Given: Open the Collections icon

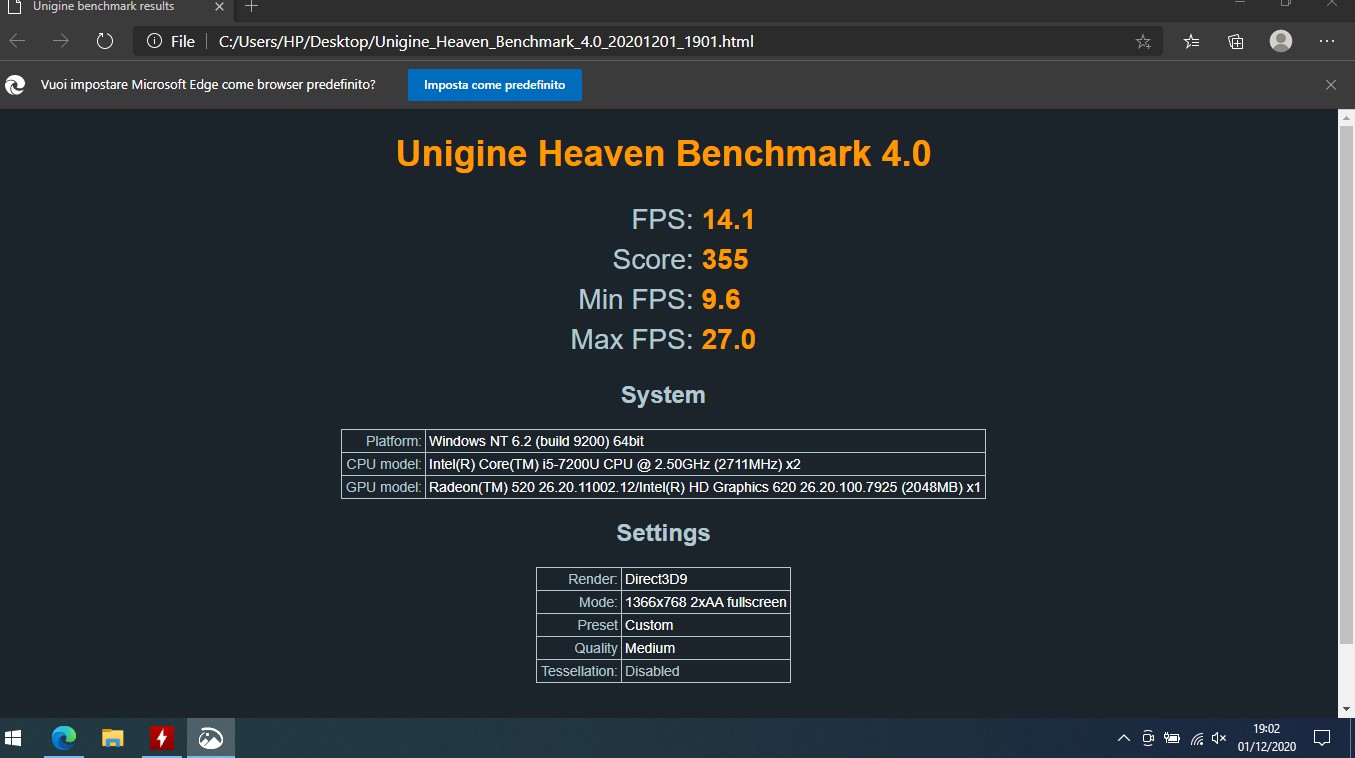Looking at the screenshot, I should (x=1236, y=41).
